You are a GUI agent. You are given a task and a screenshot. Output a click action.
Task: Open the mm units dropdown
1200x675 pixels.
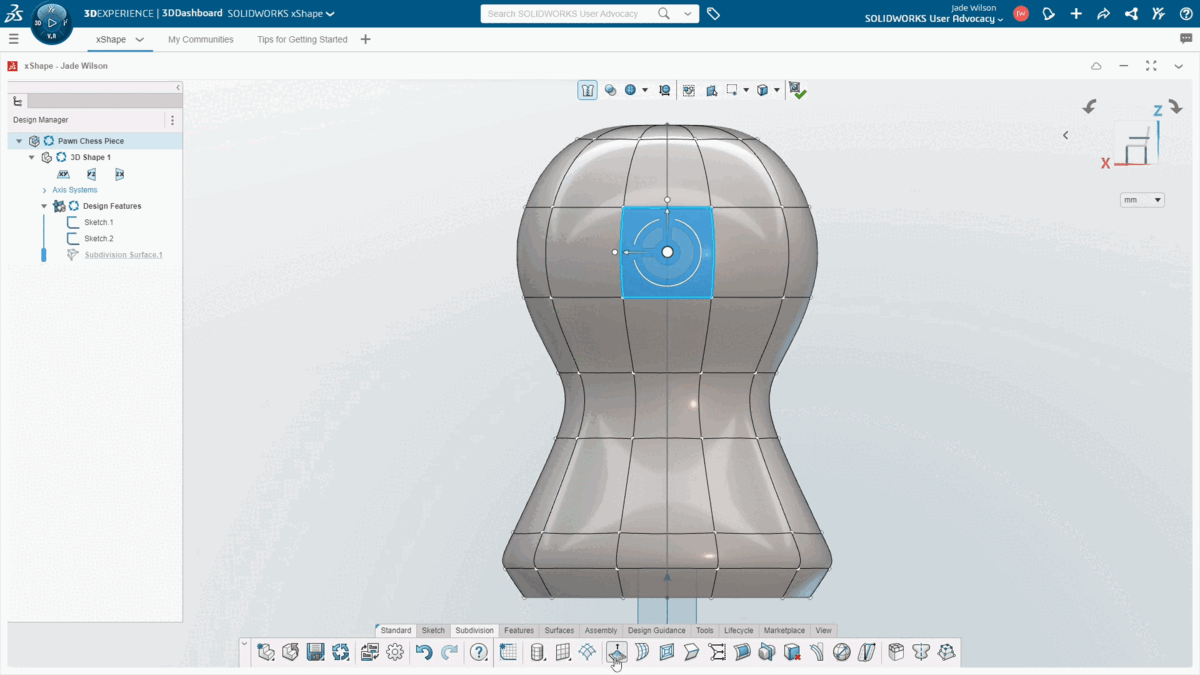(x=1141, y=199)
